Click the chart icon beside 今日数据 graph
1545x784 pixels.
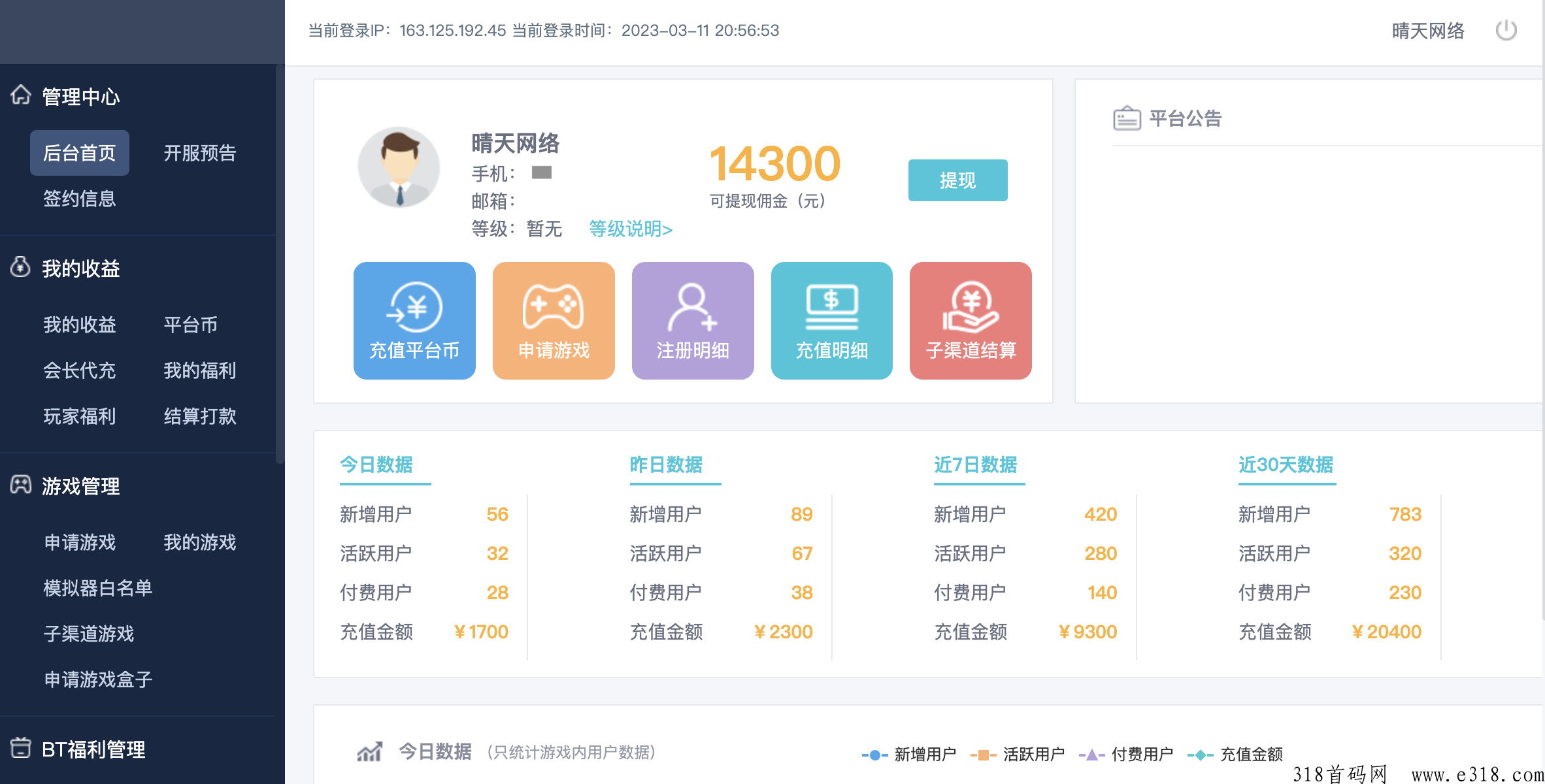(370, 752)
